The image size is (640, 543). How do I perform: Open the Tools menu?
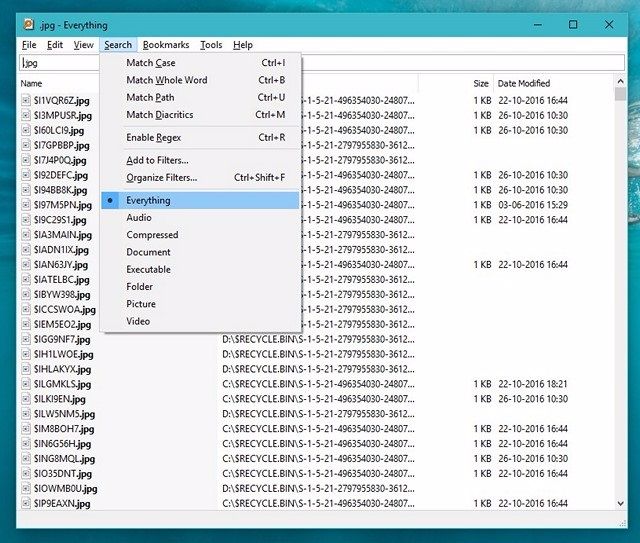[211, 45]
